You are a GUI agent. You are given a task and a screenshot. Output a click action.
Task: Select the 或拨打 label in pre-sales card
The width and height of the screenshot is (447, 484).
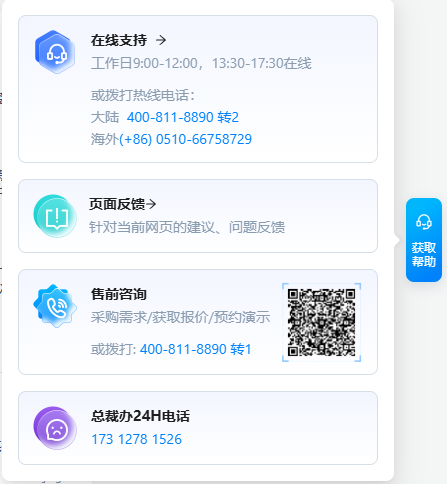(x=113, y=349)
